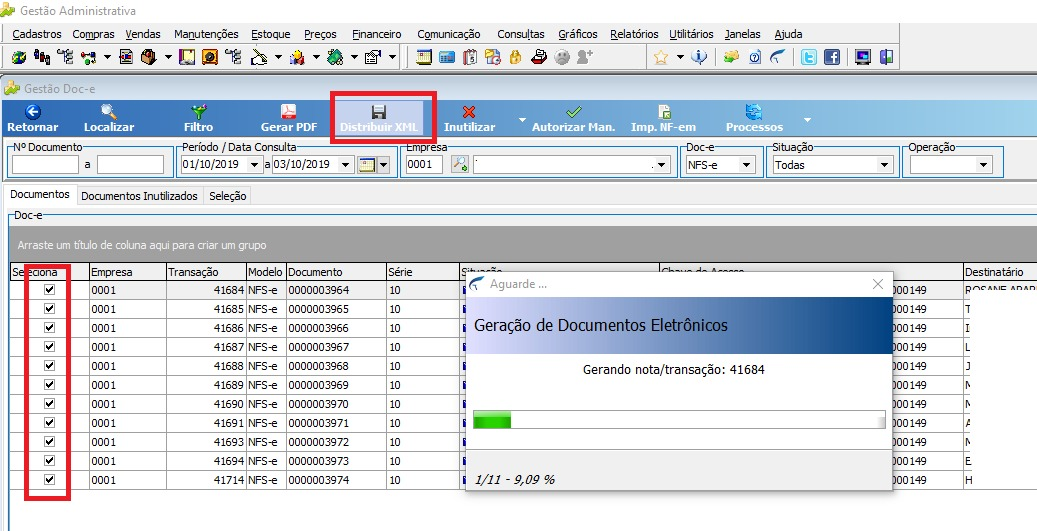Click the Autorizar Man. button
The width and height of the screenshot is (1037, 531).
coord(573,119)
